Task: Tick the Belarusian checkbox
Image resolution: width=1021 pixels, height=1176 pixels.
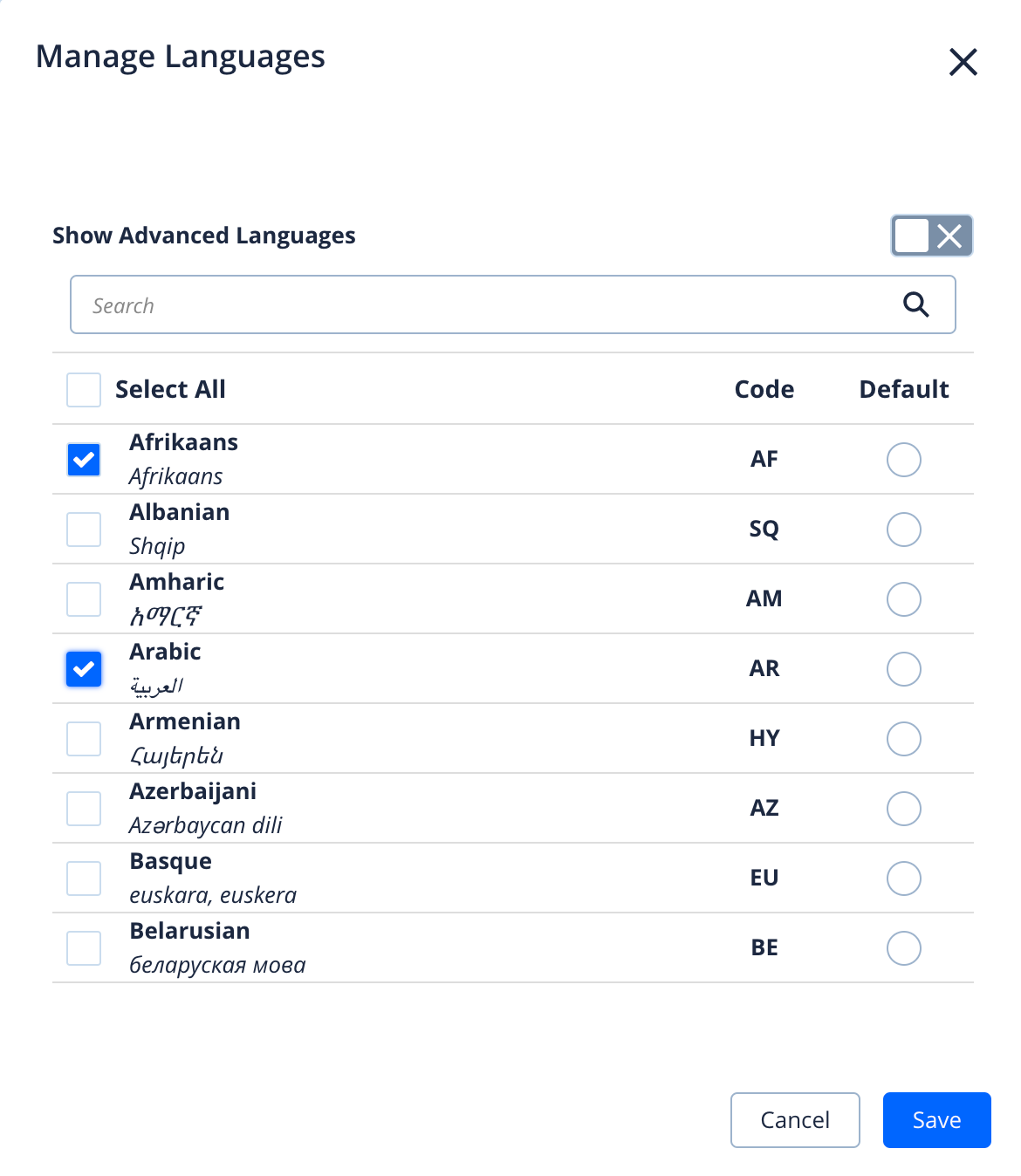Action: 84,948
